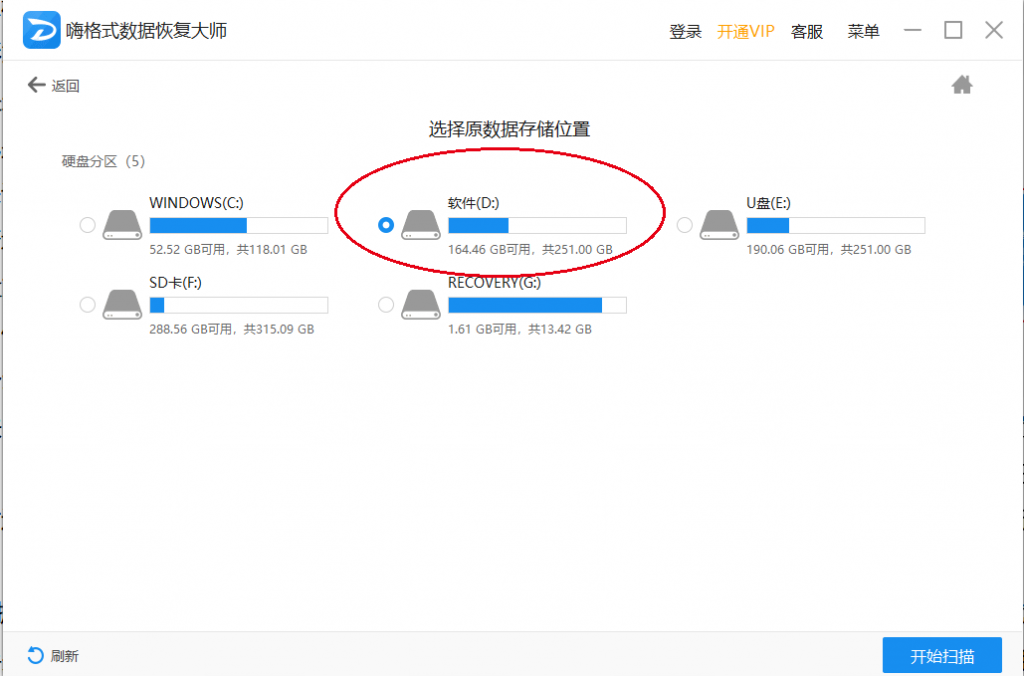Click text 164.46 GB可用，共251.00 GB
1024x676 pixels.
click(x=530, y=249)
